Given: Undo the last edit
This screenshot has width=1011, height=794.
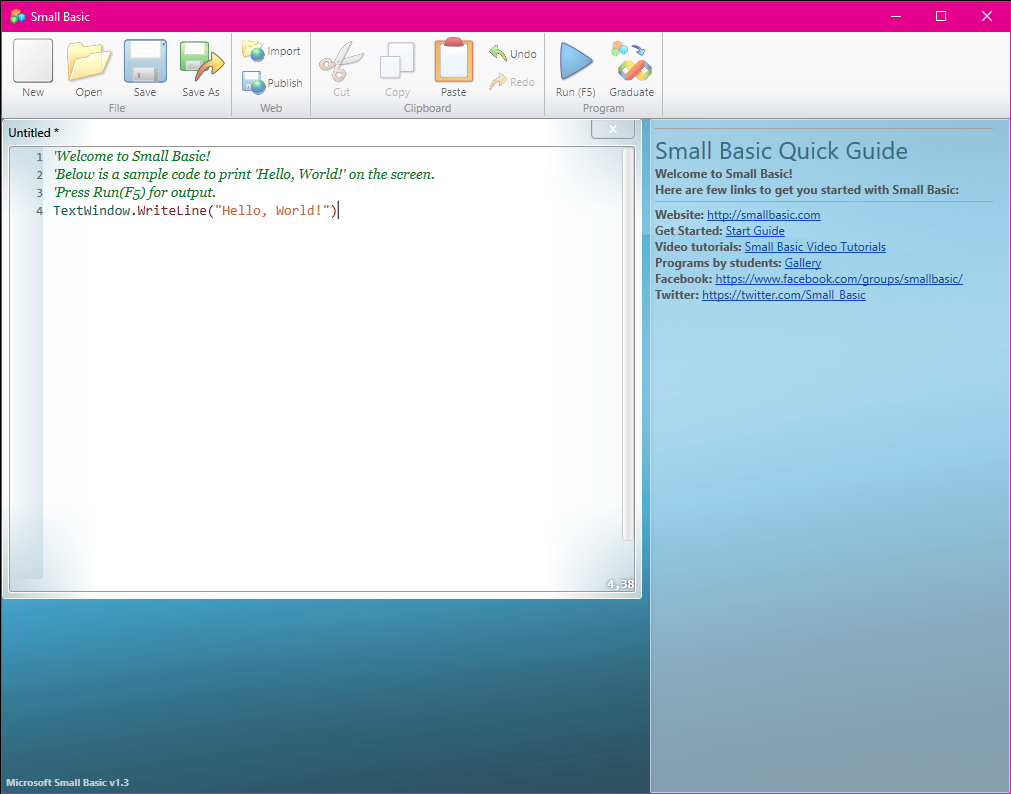Looking at the screenshot, I should point(512,53).
